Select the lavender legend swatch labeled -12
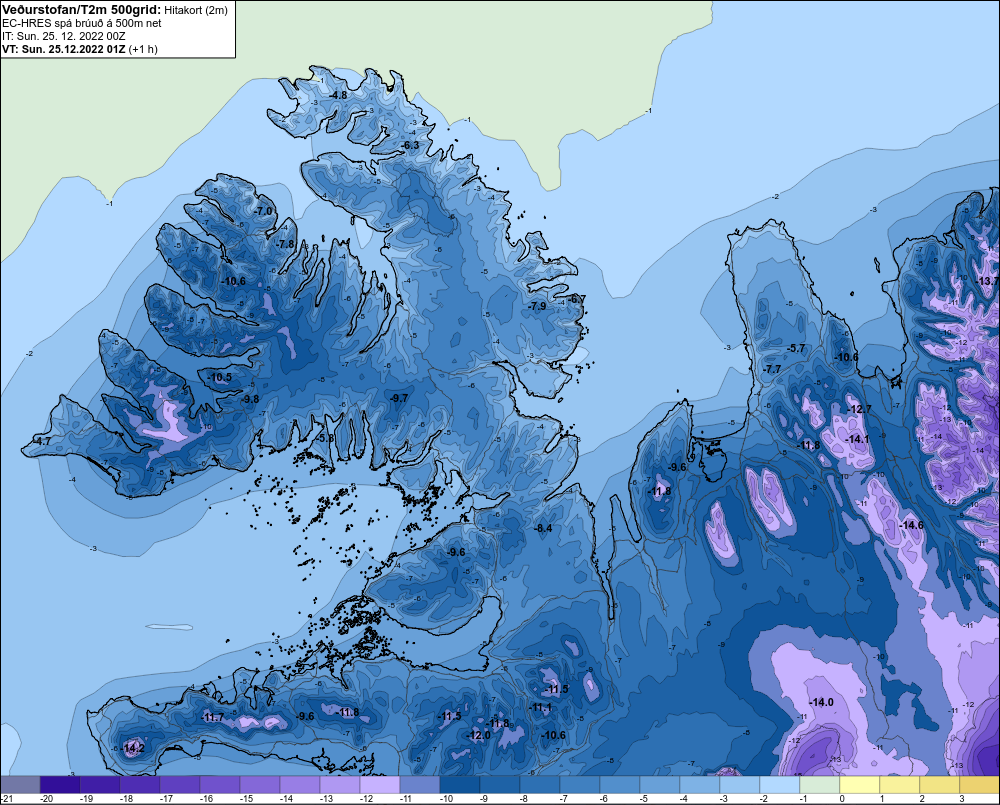The width and height of the screenshot is (1000, 805). 379,784
